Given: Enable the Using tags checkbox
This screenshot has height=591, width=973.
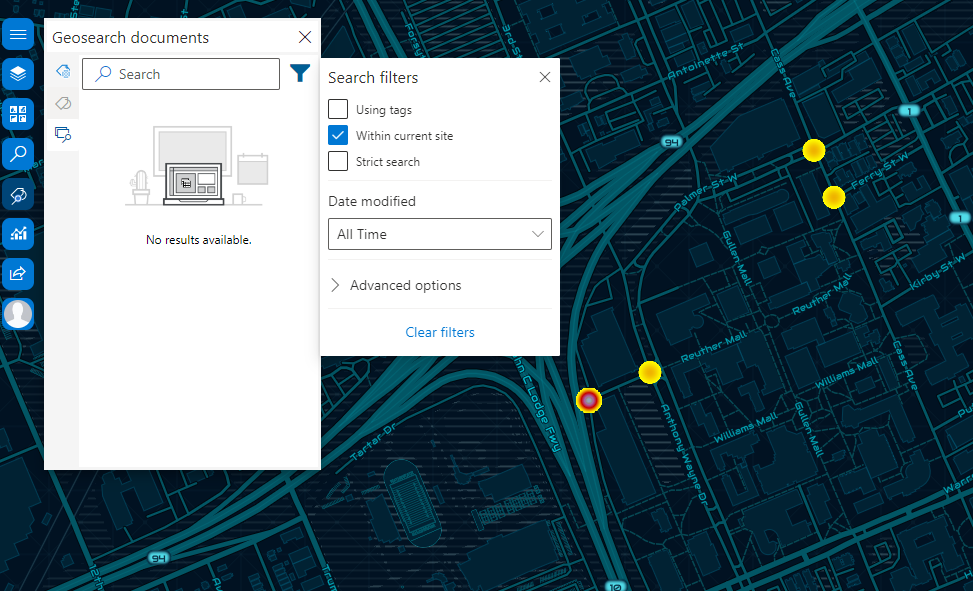Looking at the screenshot, I should [x=337, y=109].
